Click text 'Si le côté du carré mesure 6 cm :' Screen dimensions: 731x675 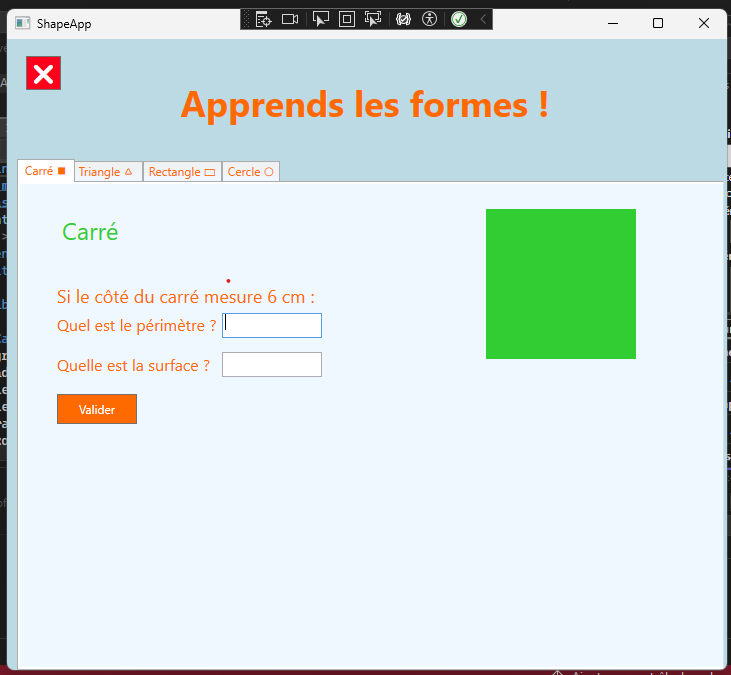pyautogui.click(x=186, y=297)
